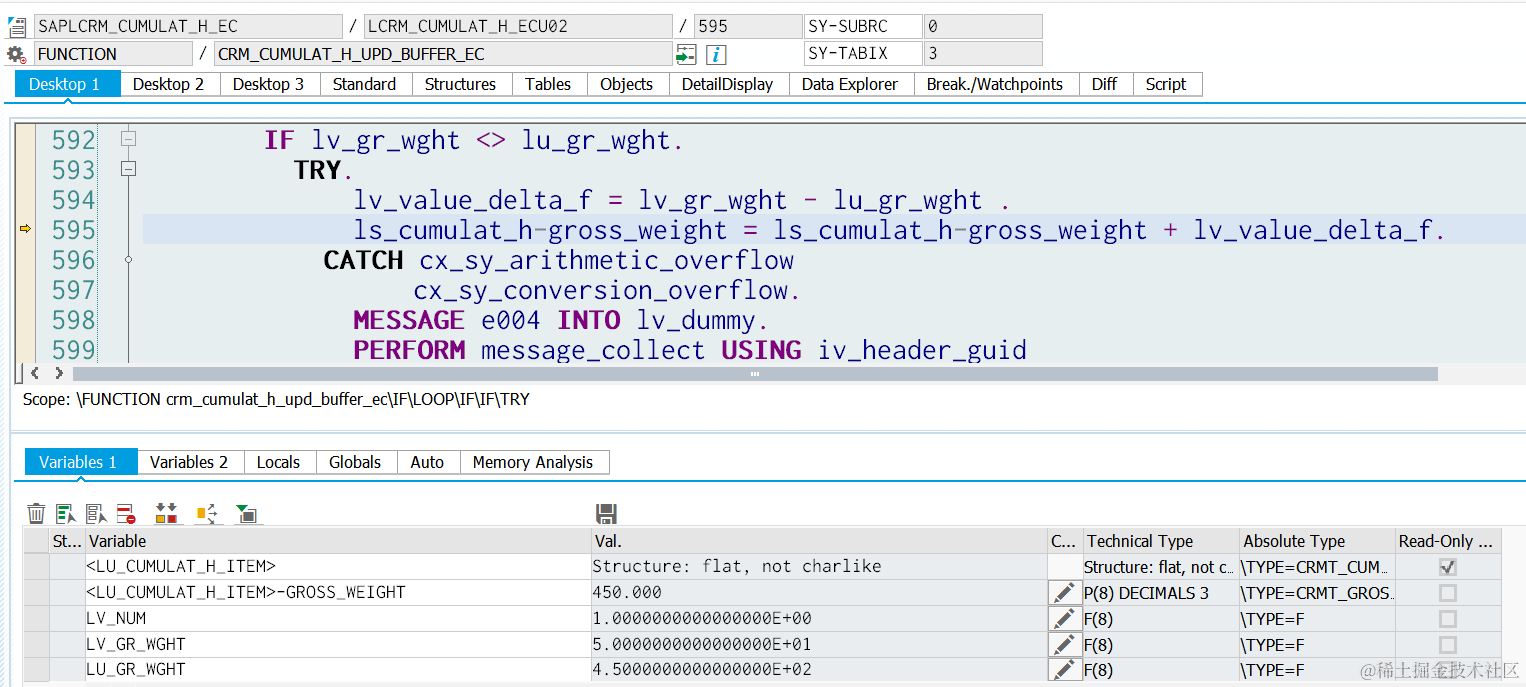Collapse the TRY block at line 593
This screenshot has height=687, width=1526.
(128, 170)
